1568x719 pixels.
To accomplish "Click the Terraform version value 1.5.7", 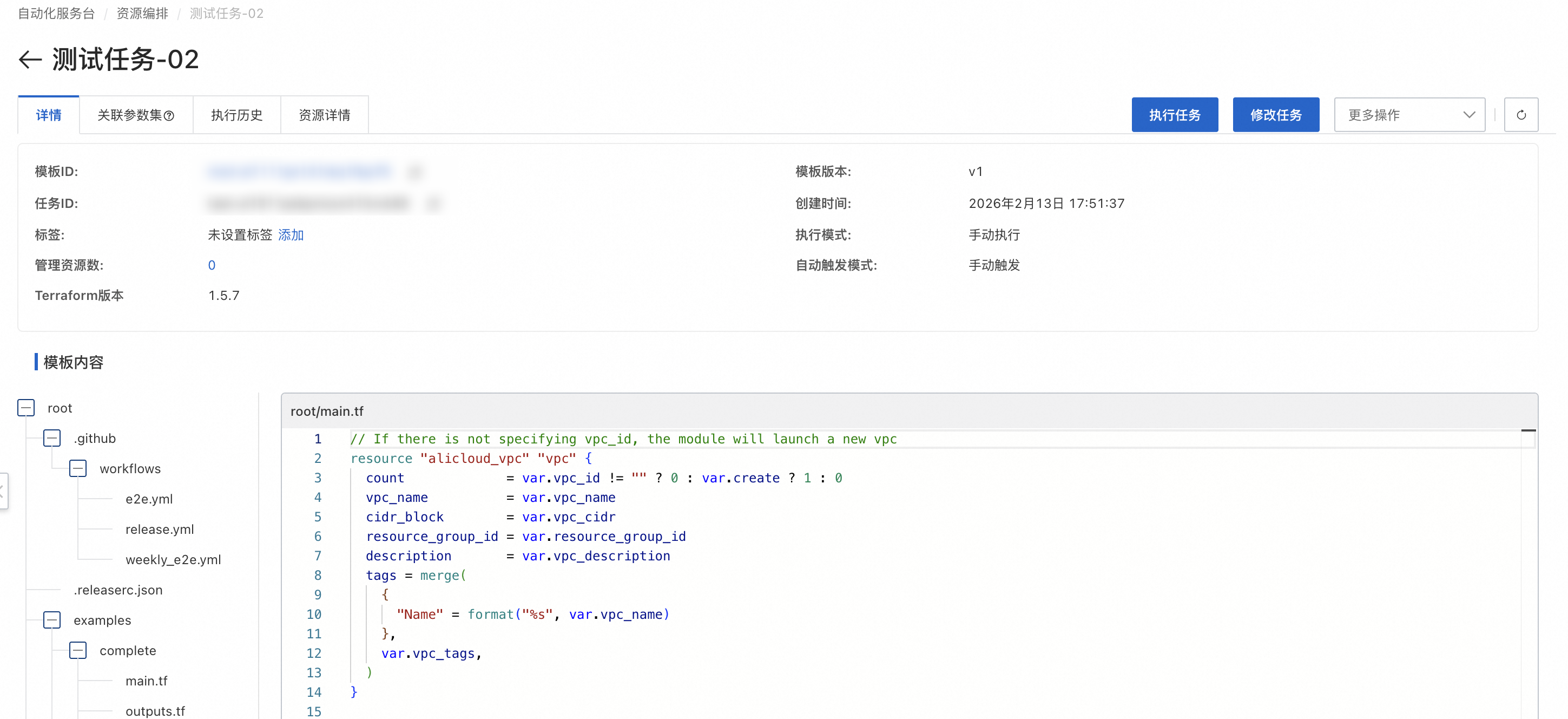I will (x=224, y=296).
